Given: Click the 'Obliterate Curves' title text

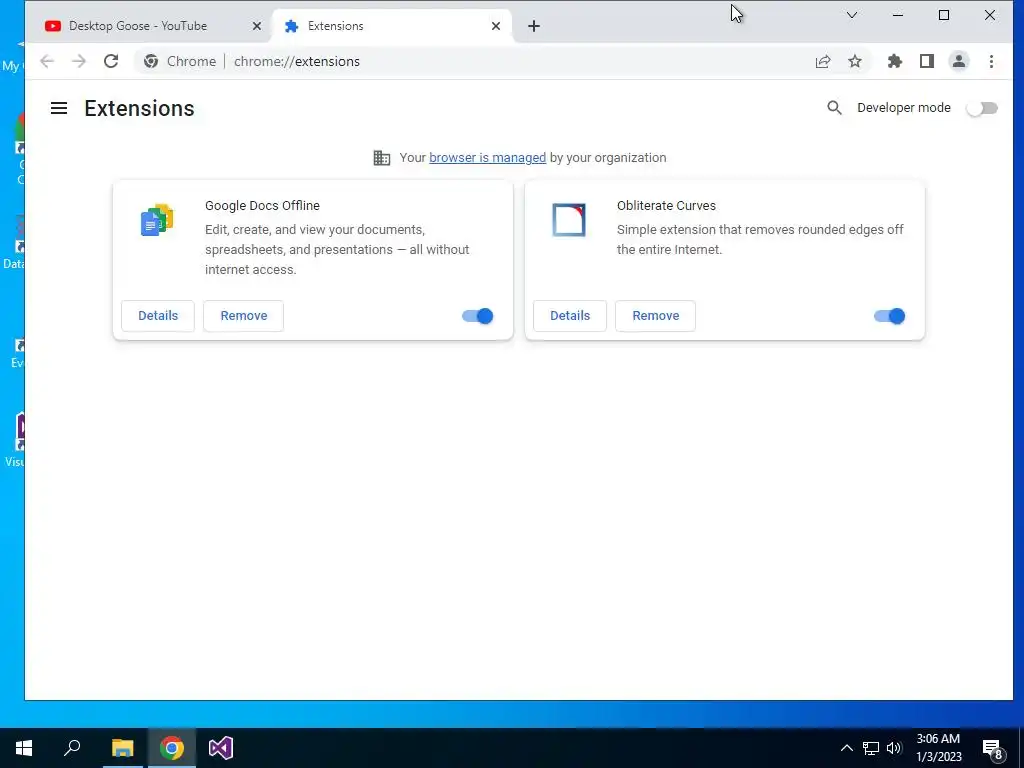Looking at the screenshot, I should 666,205.
